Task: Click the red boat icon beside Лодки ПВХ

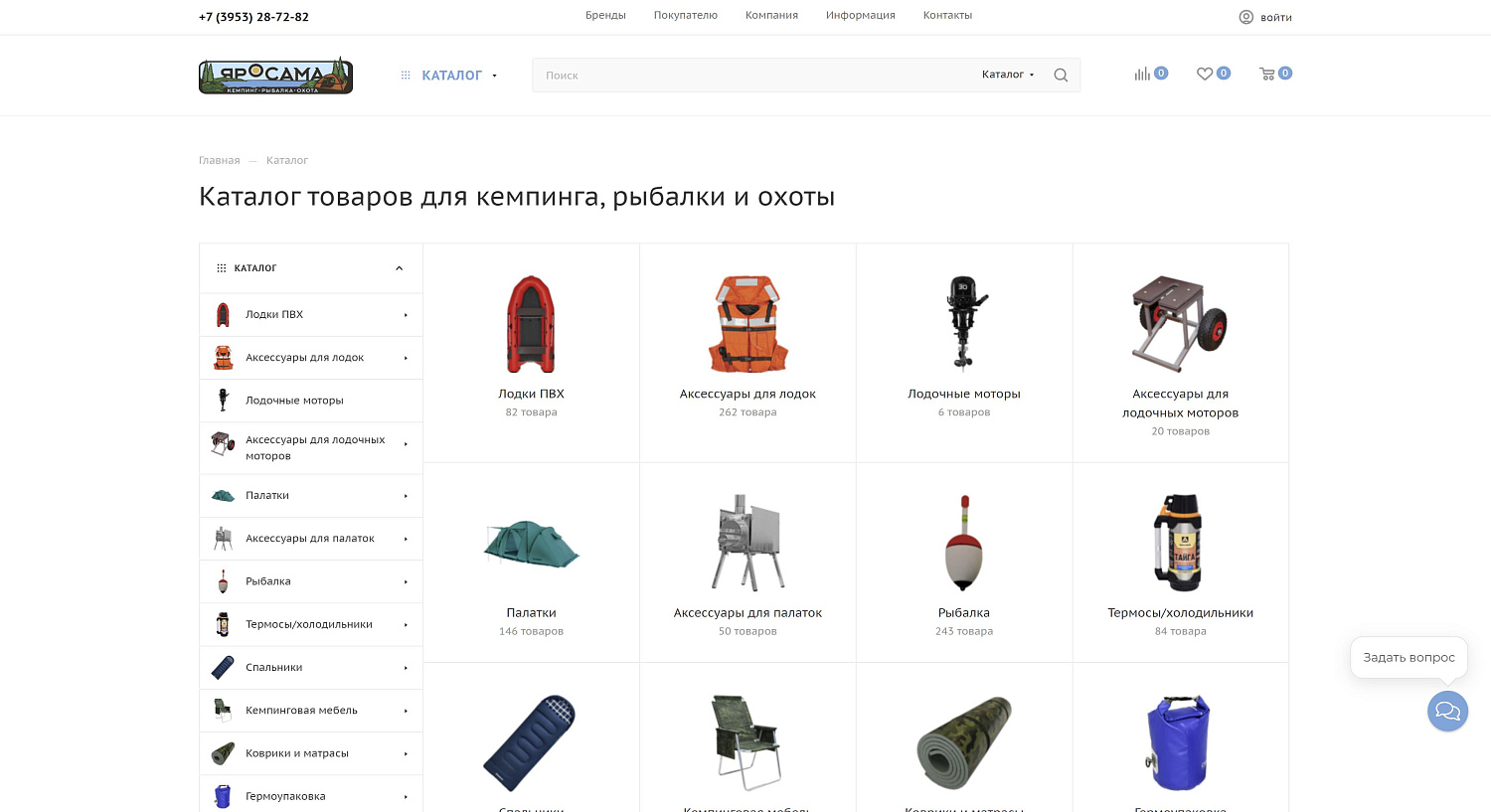Action: 223,314
